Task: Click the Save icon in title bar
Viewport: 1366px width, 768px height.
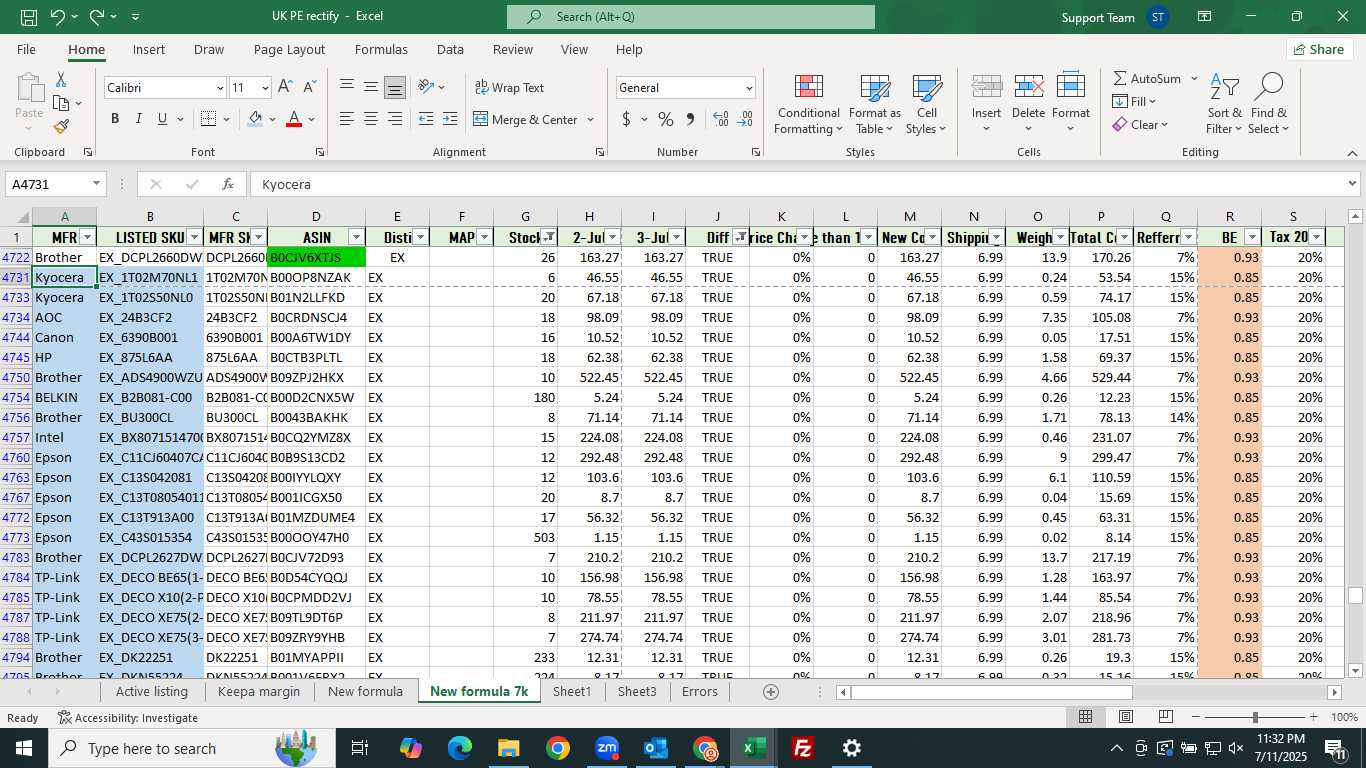Action: click(29, 17)
